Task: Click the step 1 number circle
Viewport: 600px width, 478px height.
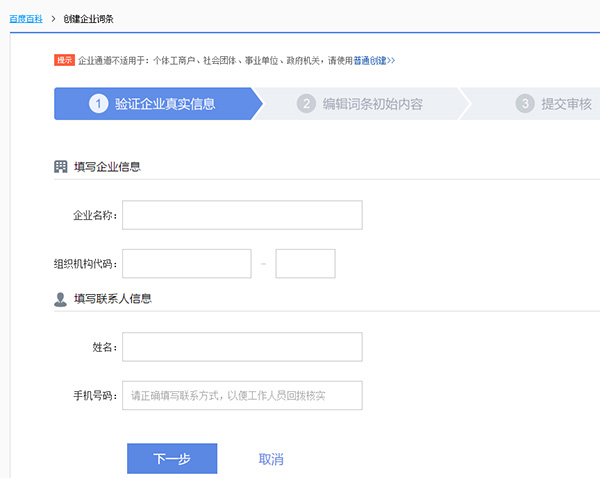Action: (x=98, y=104)
